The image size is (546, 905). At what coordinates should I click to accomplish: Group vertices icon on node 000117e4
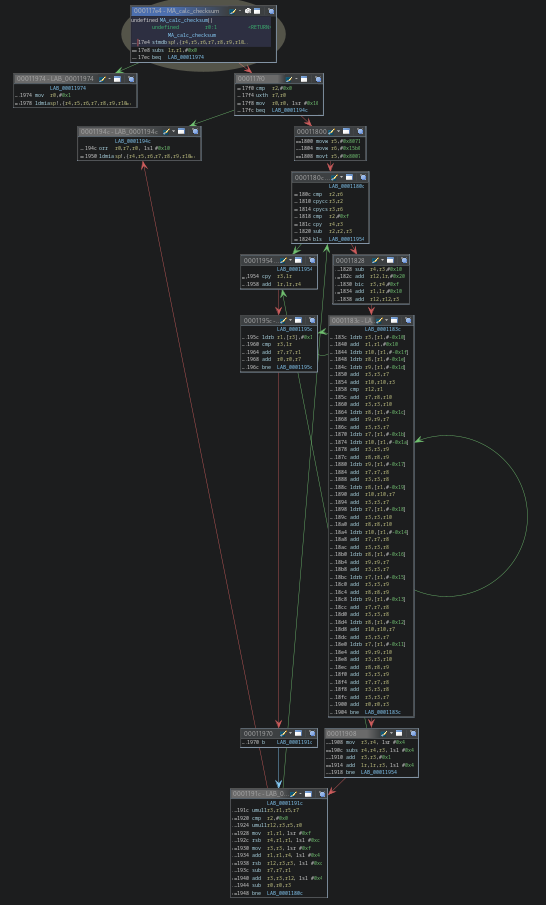(x=271, y=11)
